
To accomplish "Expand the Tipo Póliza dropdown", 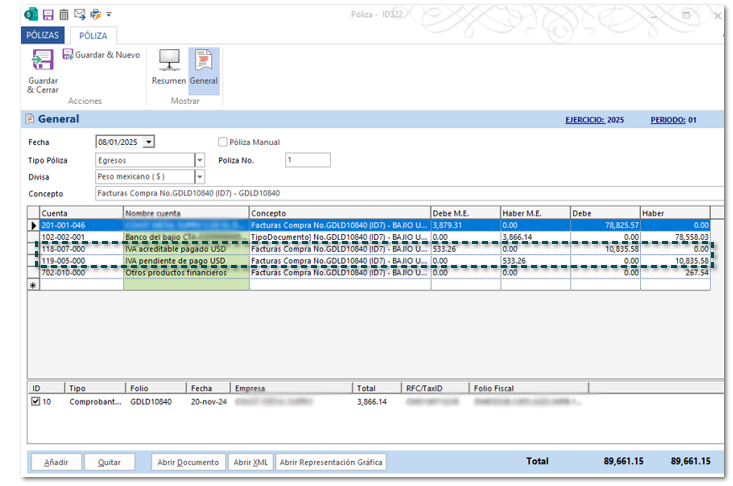I will 199,160.
